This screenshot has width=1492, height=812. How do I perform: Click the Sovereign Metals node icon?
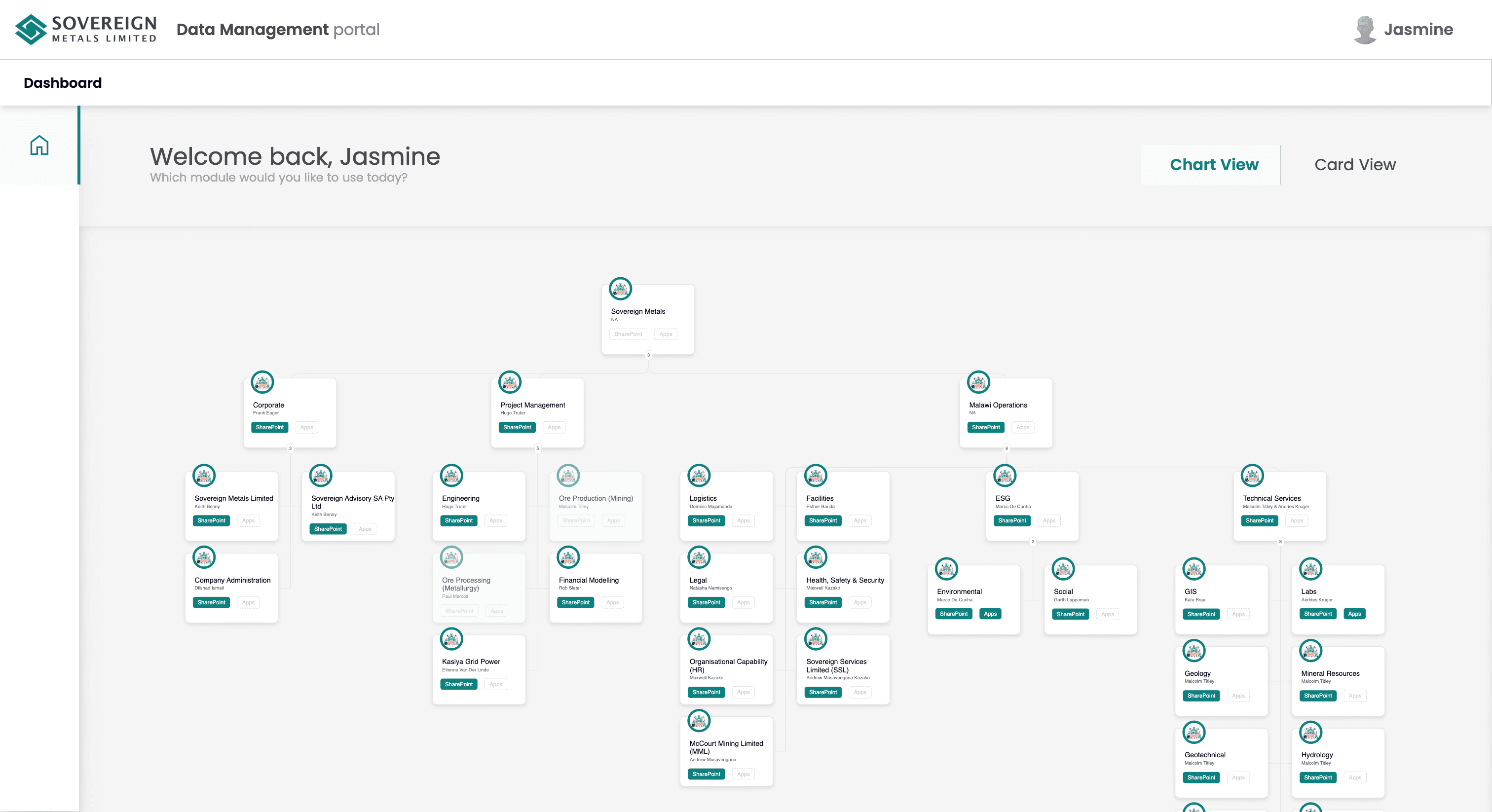(620, 289)
